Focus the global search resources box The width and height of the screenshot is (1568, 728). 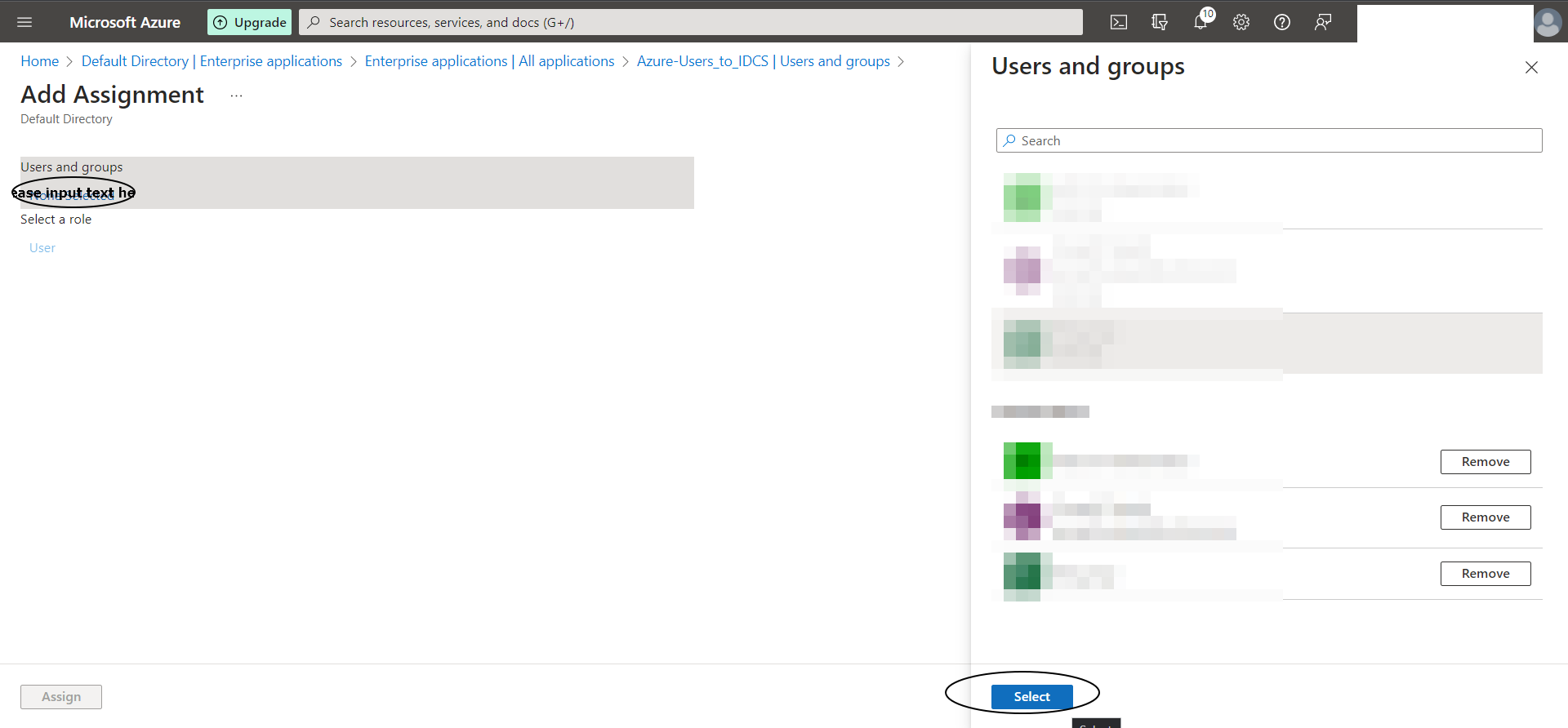[x=691, y=22]
